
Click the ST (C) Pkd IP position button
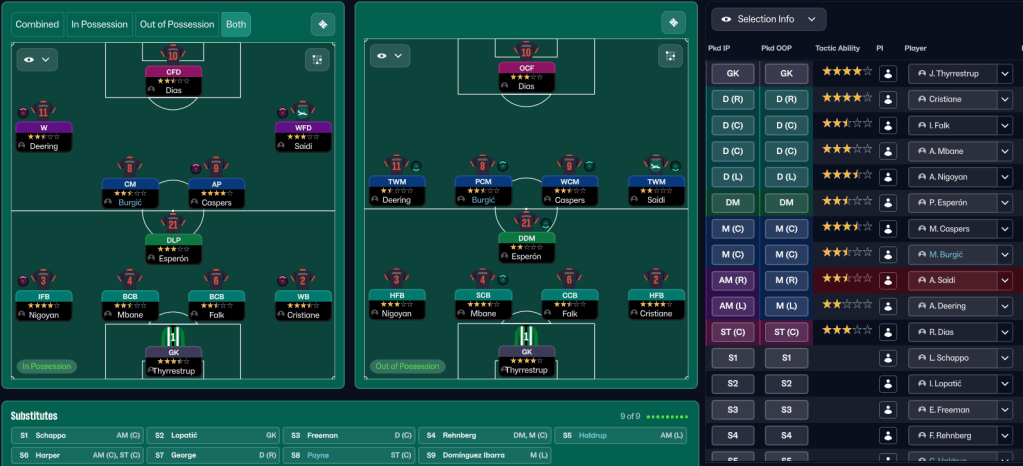(733, 332)
